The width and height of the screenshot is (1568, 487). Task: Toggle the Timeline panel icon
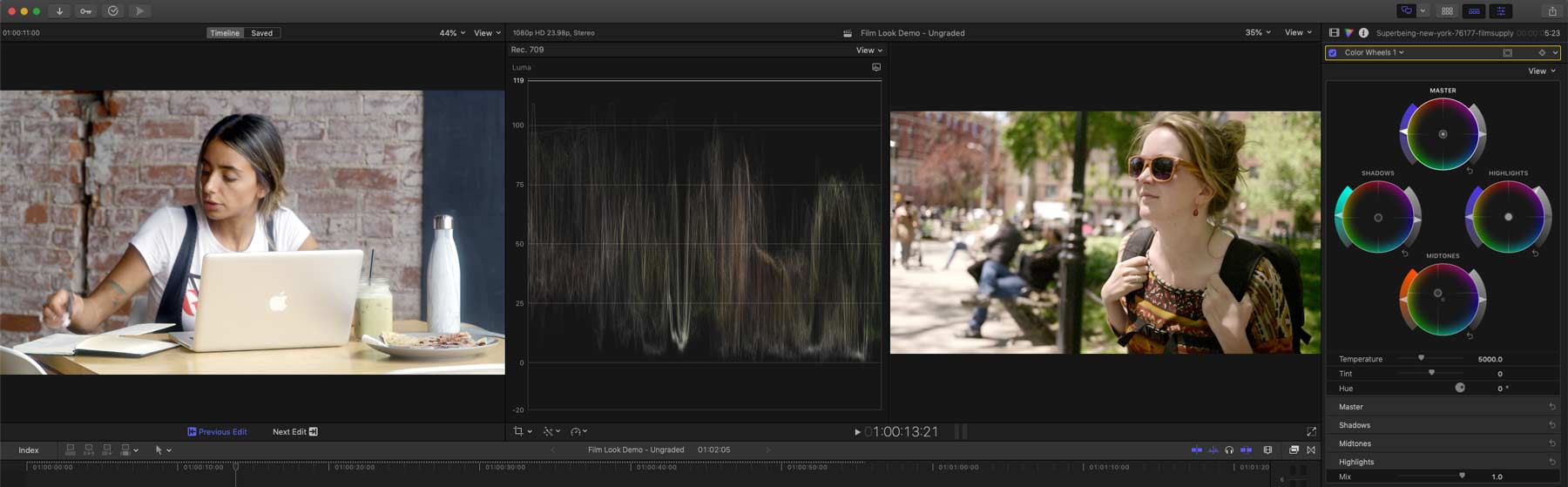pos(1474,11)
